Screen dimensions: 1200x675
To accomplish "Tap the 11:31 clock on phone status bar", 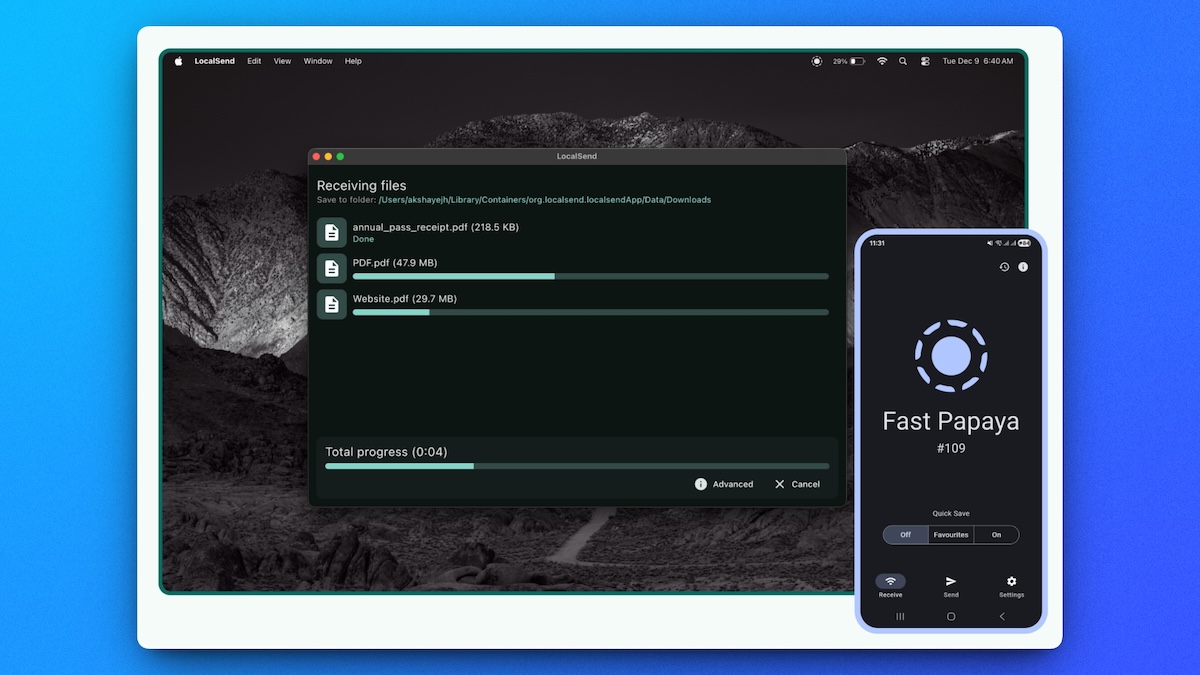I will point(877,243).
